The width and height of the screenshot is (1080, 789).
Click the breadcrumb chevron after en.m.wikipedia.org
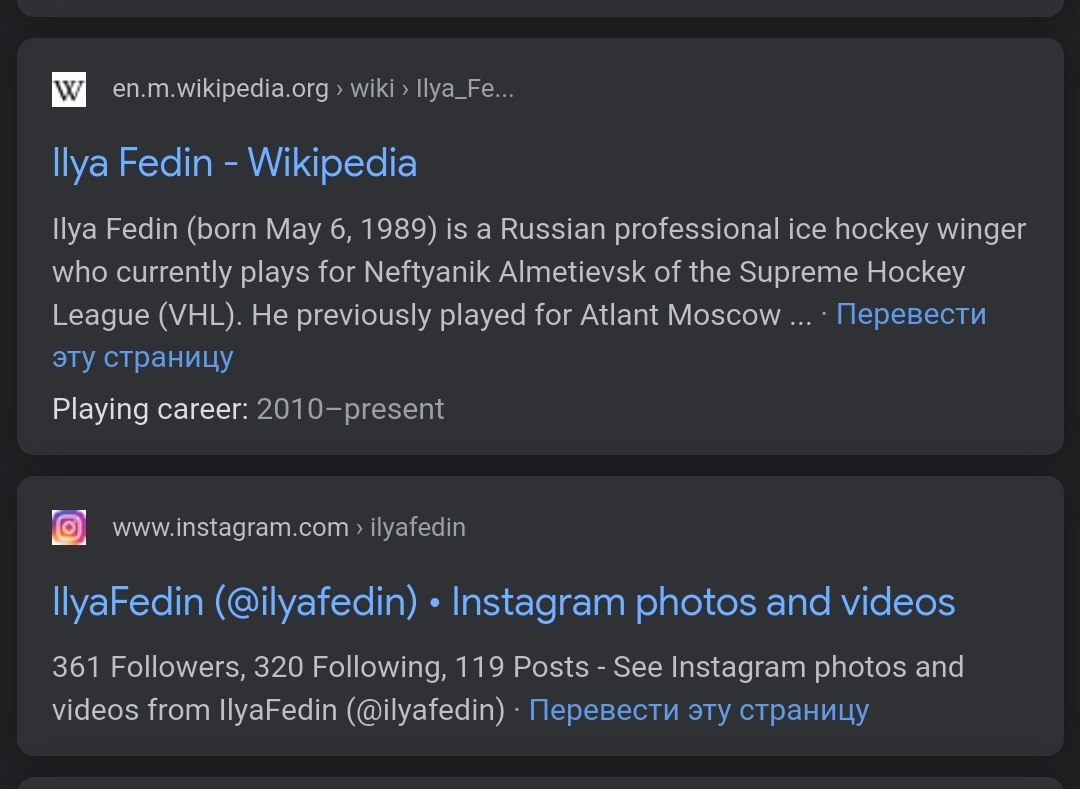click(x=340, y=90)
